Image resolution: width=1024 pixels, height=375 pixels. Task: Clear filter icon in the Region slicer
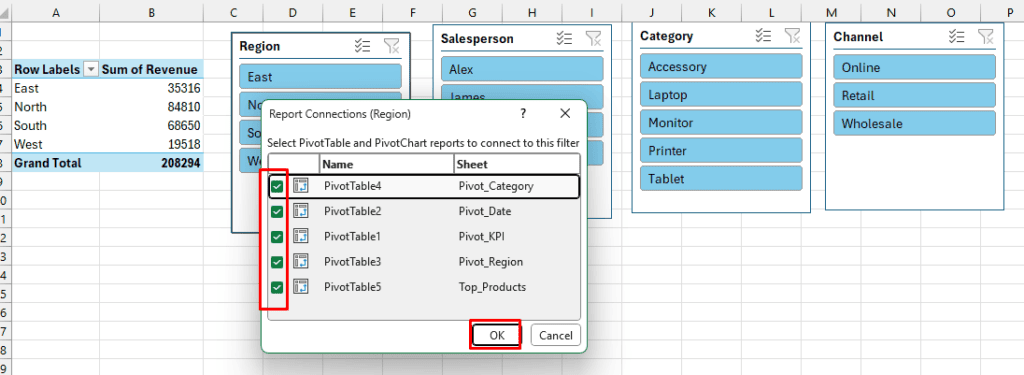(391, 46)
